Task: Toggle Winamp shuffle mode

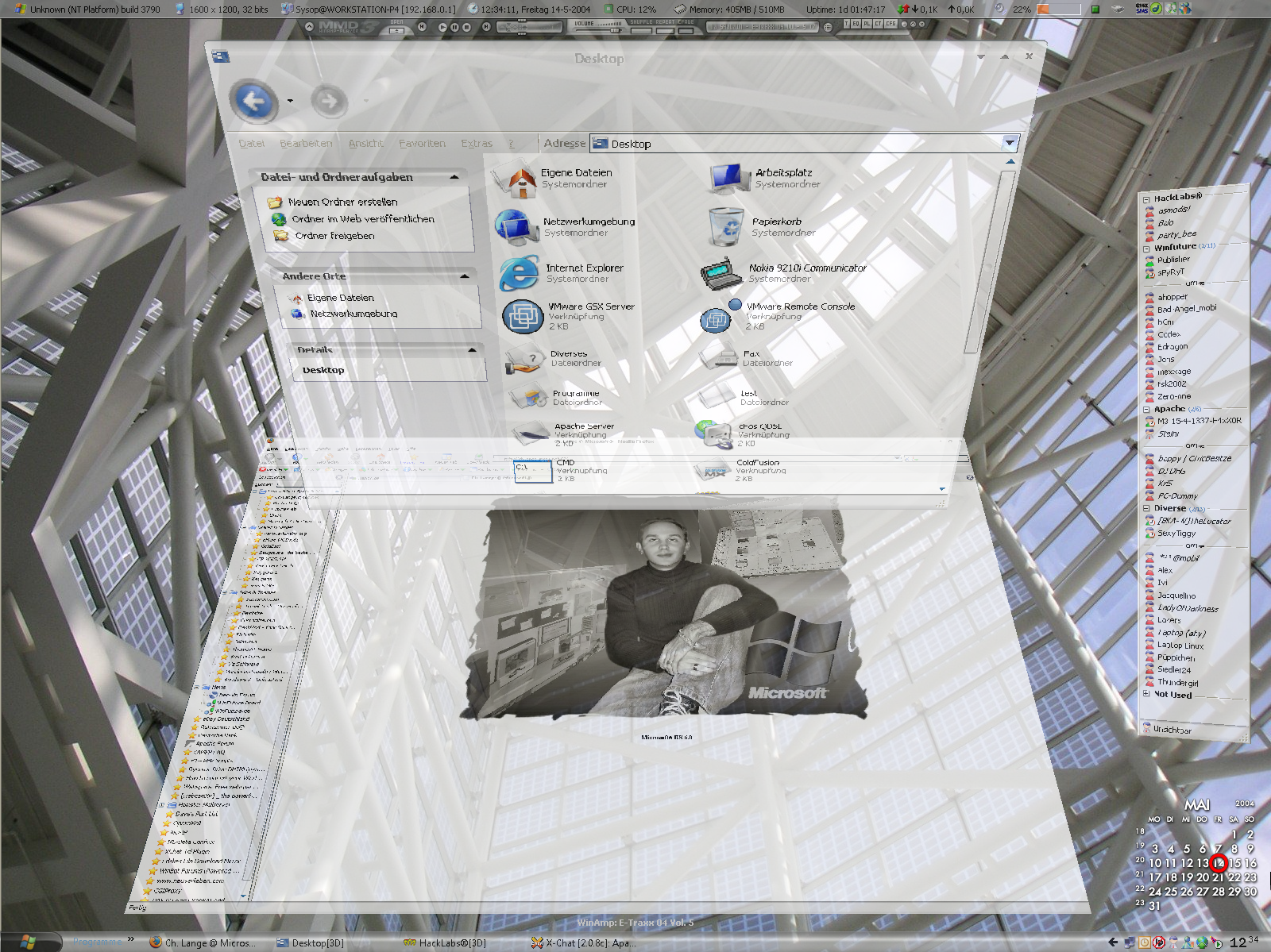Action: click(641, 29)
